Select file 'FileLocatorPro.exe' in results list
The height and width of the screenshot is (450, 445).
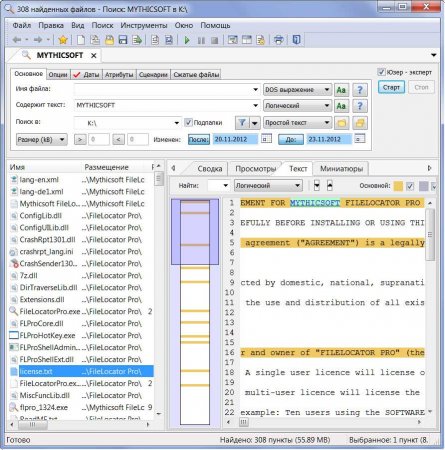click(81, 312)
